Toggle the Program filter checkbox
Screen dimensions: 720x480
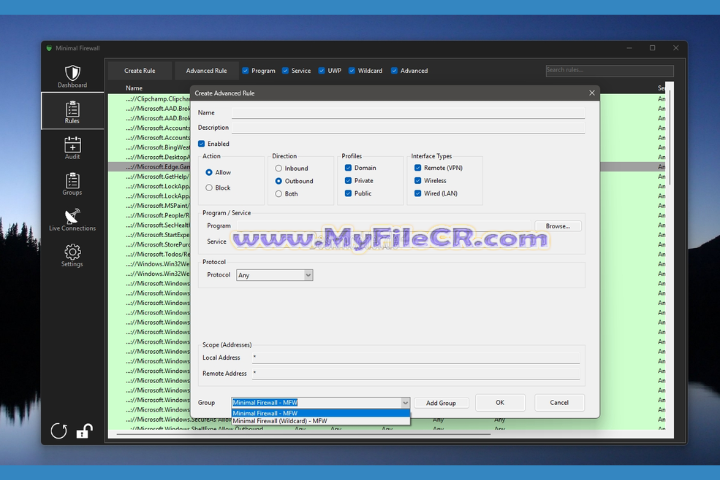point(245,70)
